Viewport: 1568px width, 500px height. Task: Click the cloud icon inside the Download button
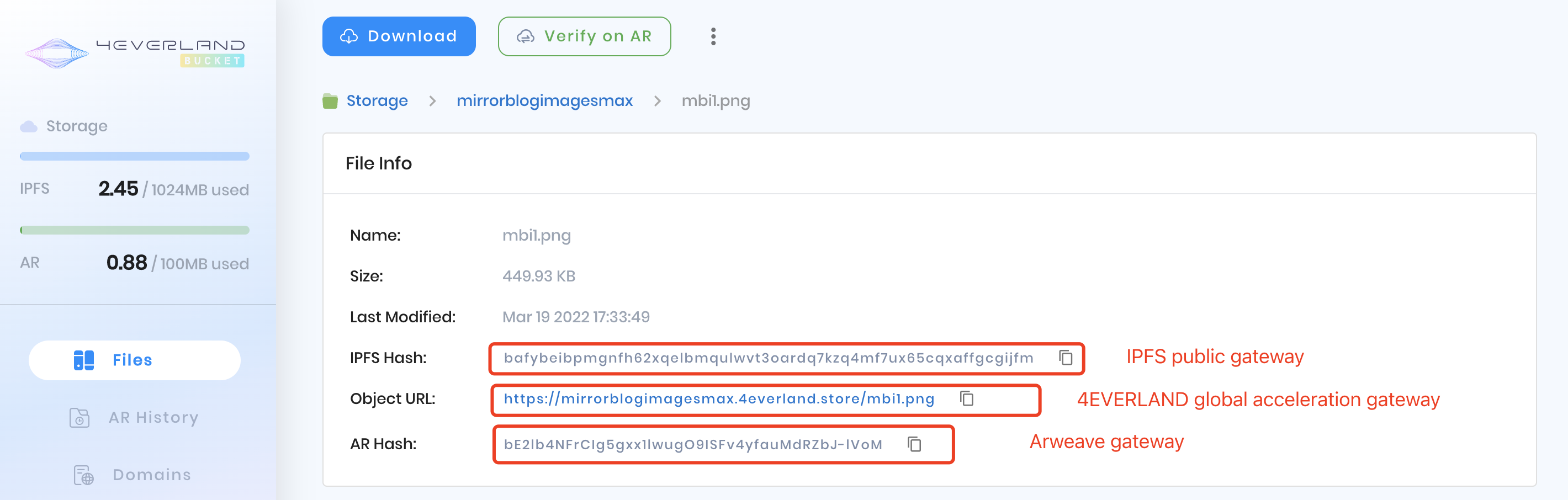click(349, 36)
